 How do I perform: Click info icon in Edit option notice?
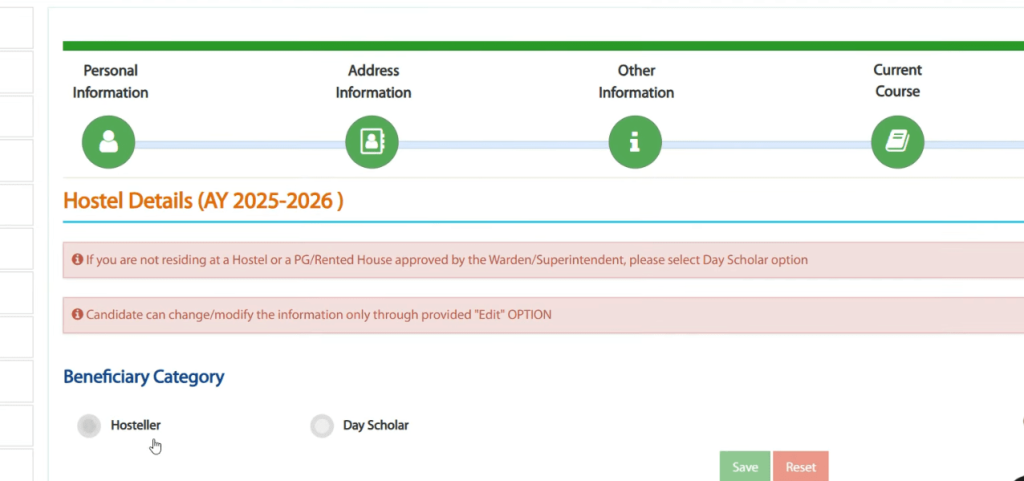click(x=77, y=314)
